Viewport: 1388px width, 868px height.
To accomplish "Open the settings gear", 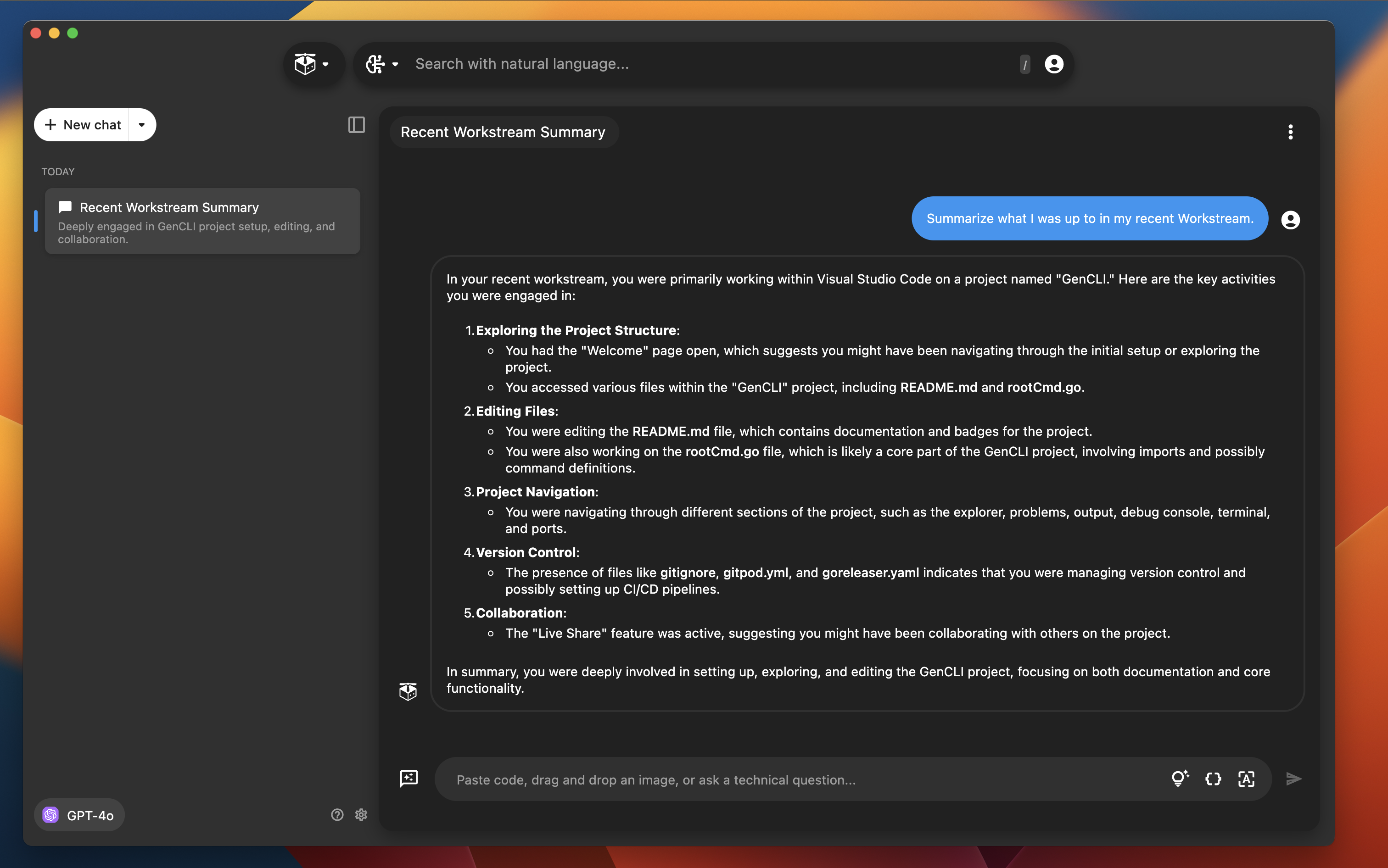I will [361, 815].
